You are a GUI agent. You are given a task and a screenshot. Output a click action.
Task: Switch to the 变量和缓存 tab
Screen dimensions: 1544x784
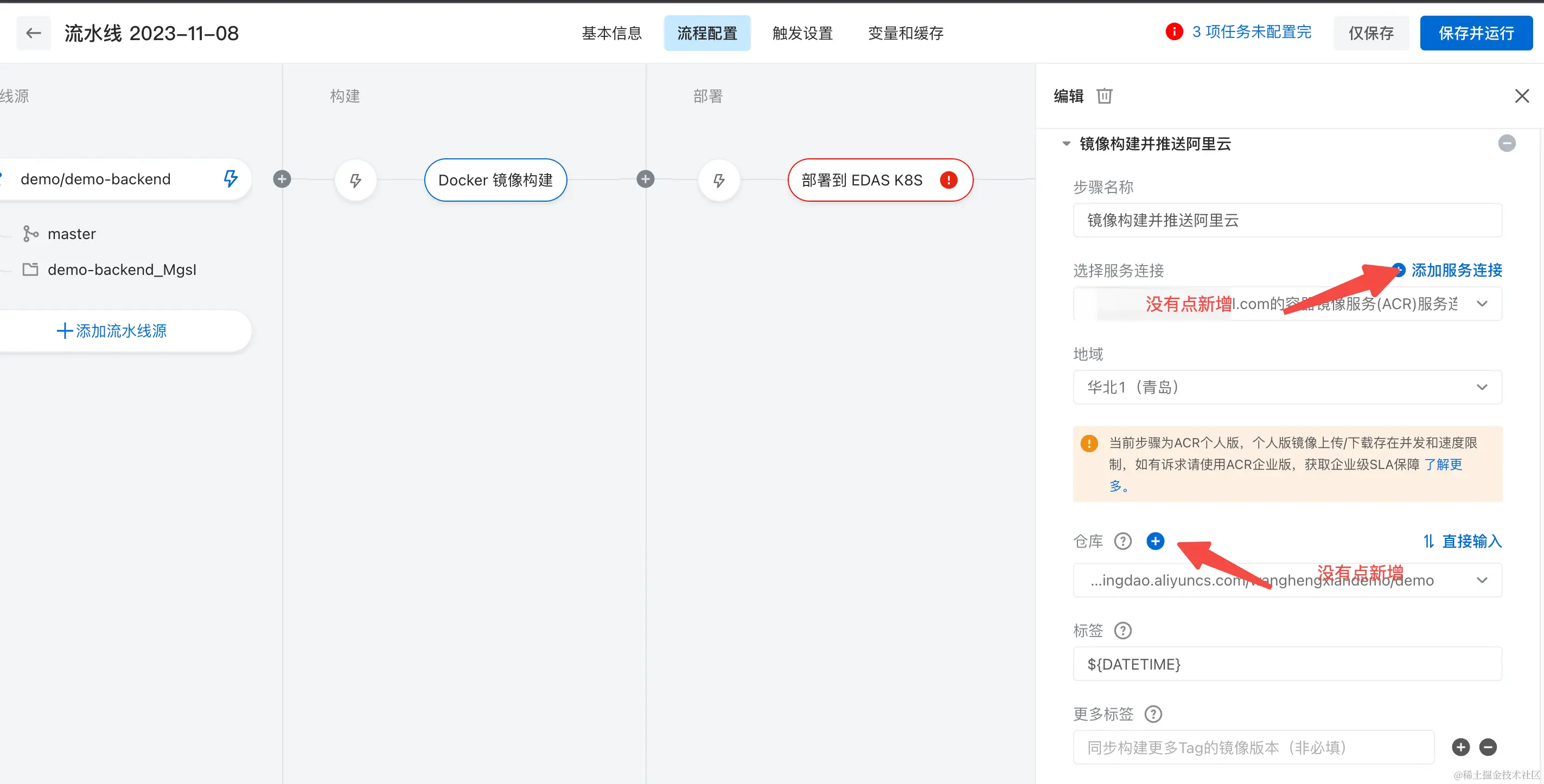click(905, 33)
